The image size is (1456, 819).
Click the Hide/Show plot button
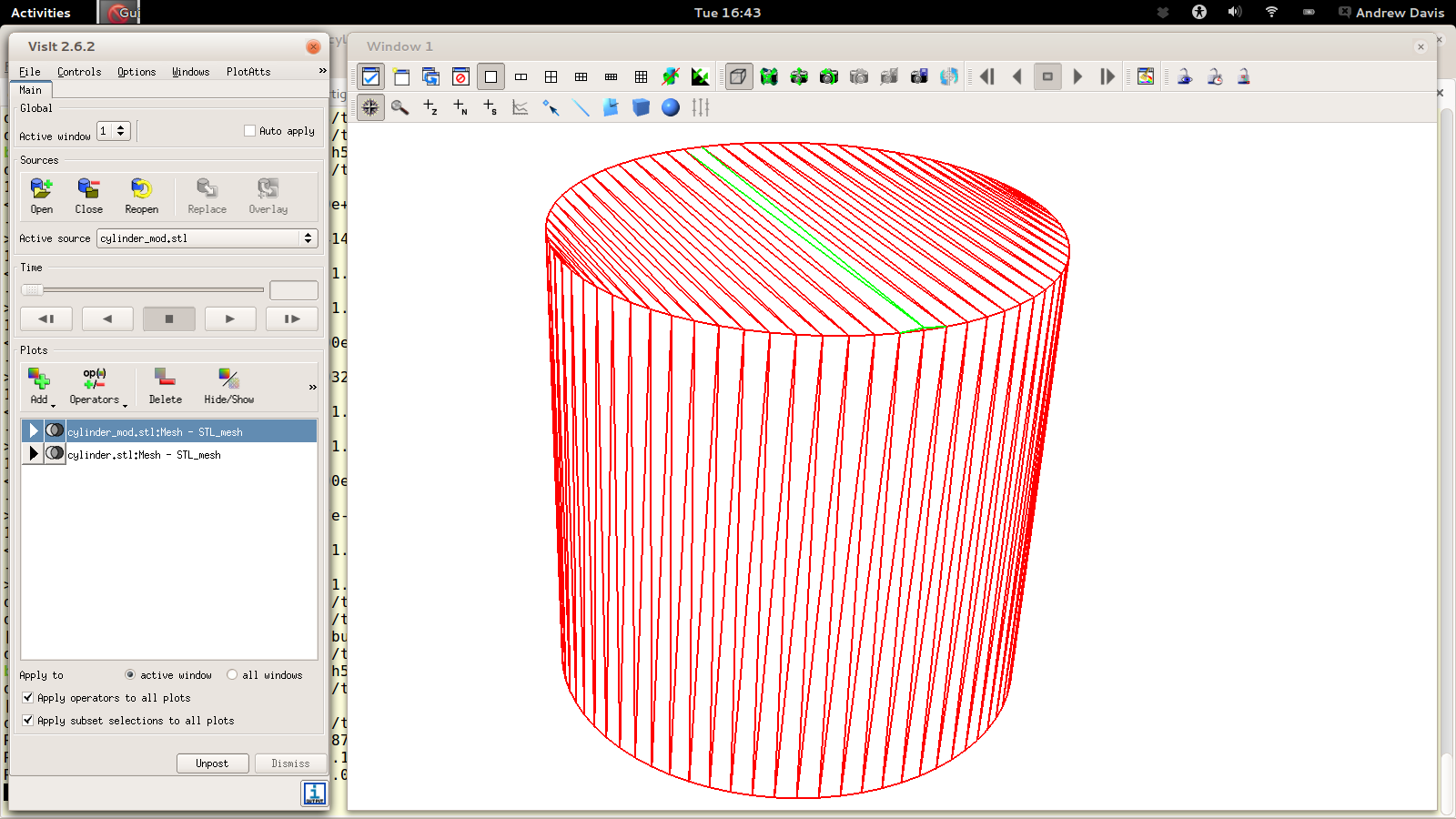click(x=229, y=386)
